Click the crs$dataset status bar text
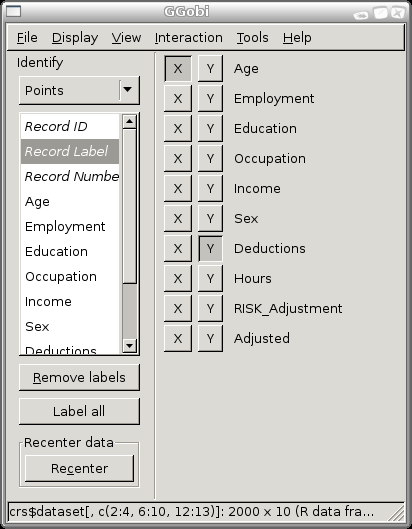 pos(192,512)
